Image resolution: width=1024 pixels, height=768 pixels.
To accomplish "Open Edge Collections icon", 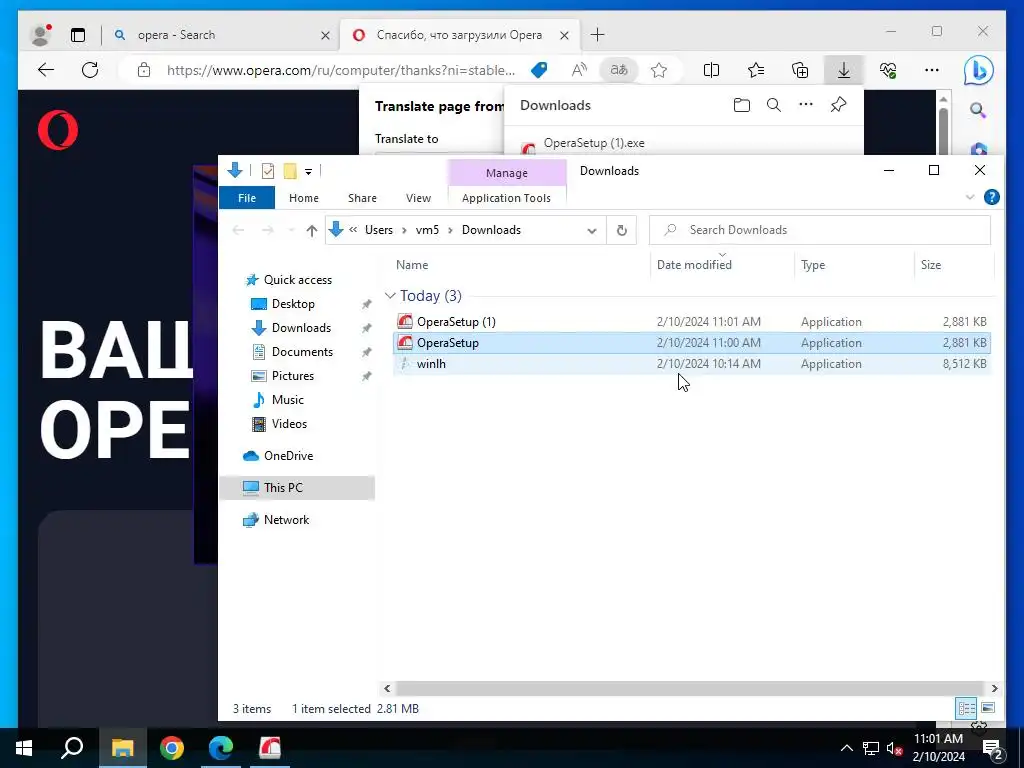I will 800,70.
